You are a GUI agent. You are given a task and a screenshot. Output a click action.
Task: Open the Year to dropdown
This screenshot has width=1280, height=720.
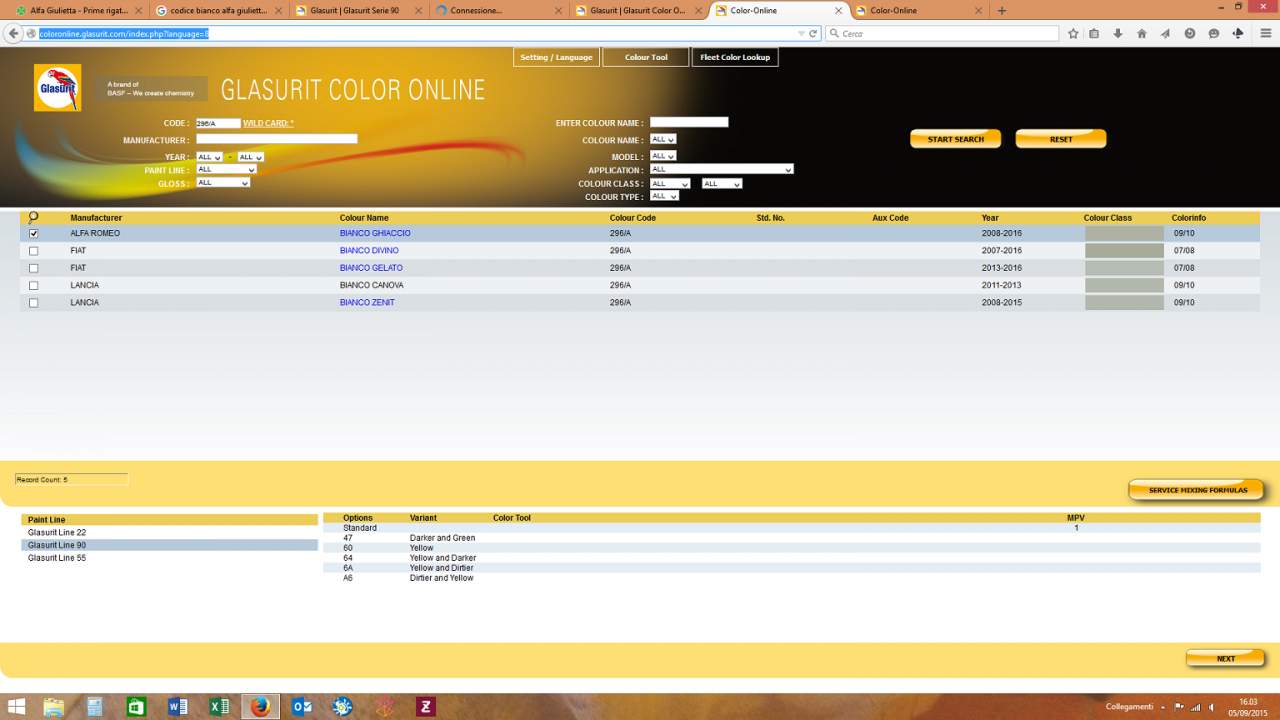pyautogui.click(x=250, y=157)
